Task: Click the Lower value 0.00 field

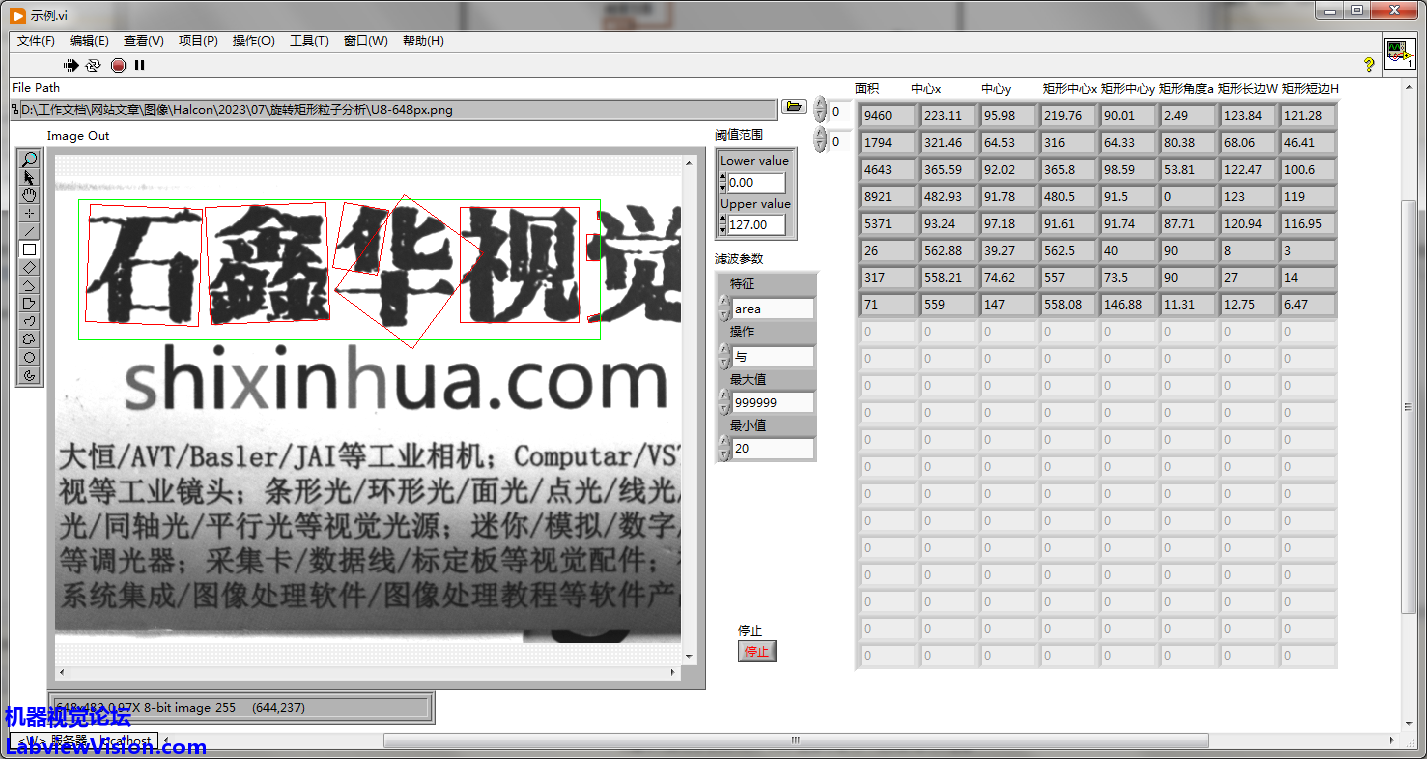Action: pos(756,183)
